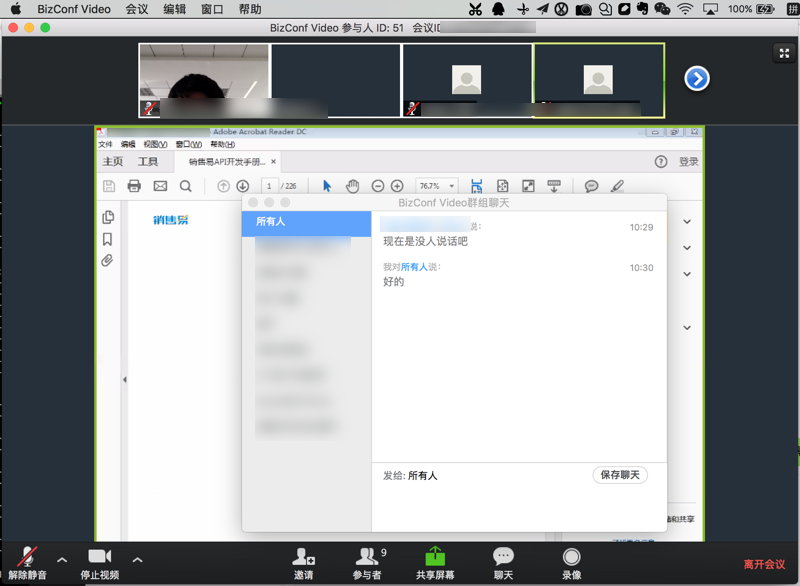Click the notification bell menu bar icon

[498, 9]
